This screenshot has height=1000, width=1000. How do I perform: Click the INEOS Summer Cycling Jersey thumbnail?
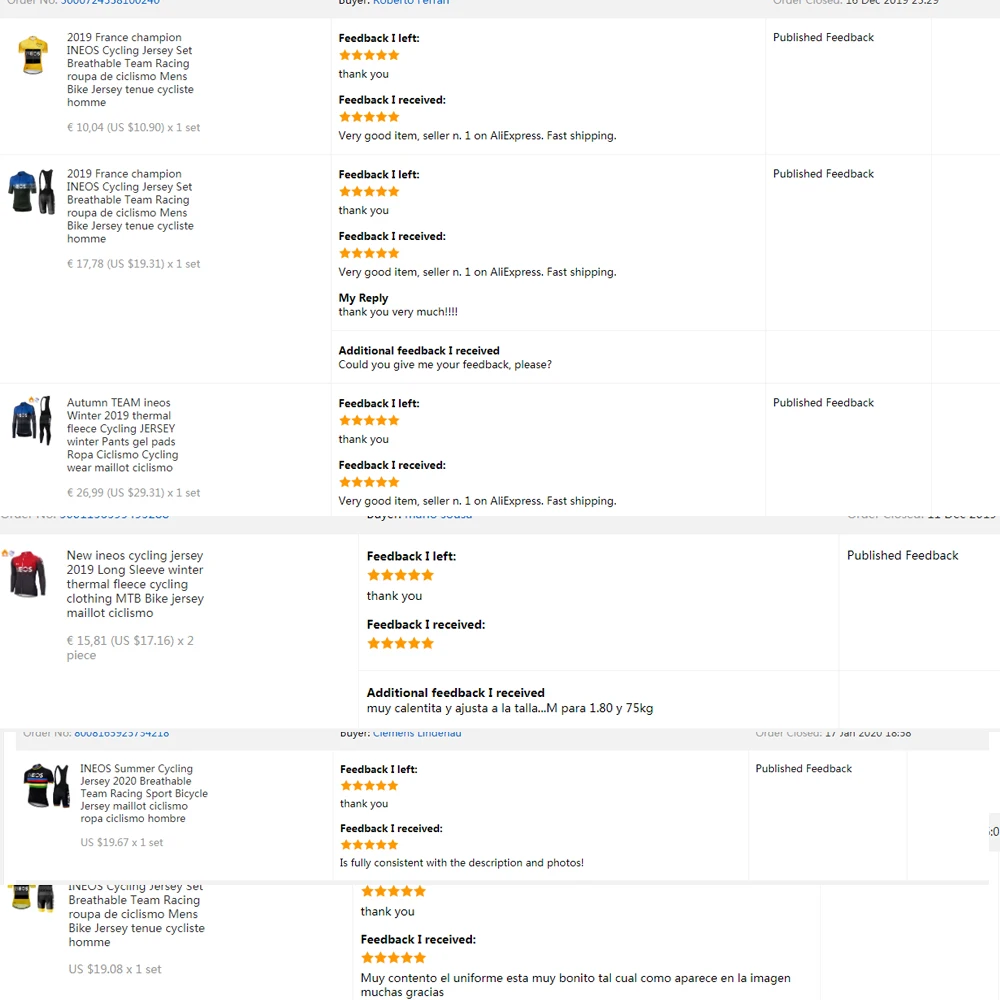[47, 786]
